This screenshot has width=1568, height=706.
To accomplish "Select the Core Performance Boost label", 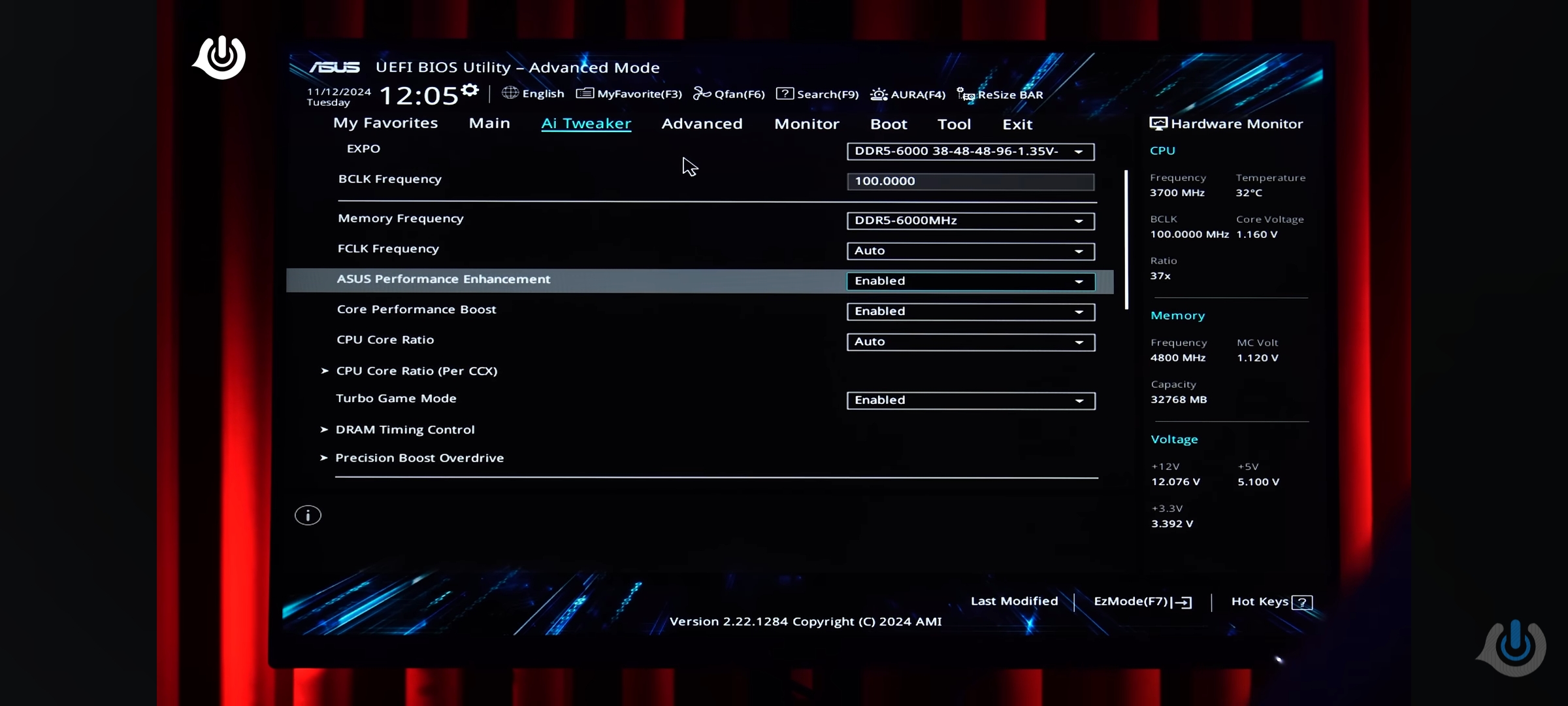I will (416, 309).
